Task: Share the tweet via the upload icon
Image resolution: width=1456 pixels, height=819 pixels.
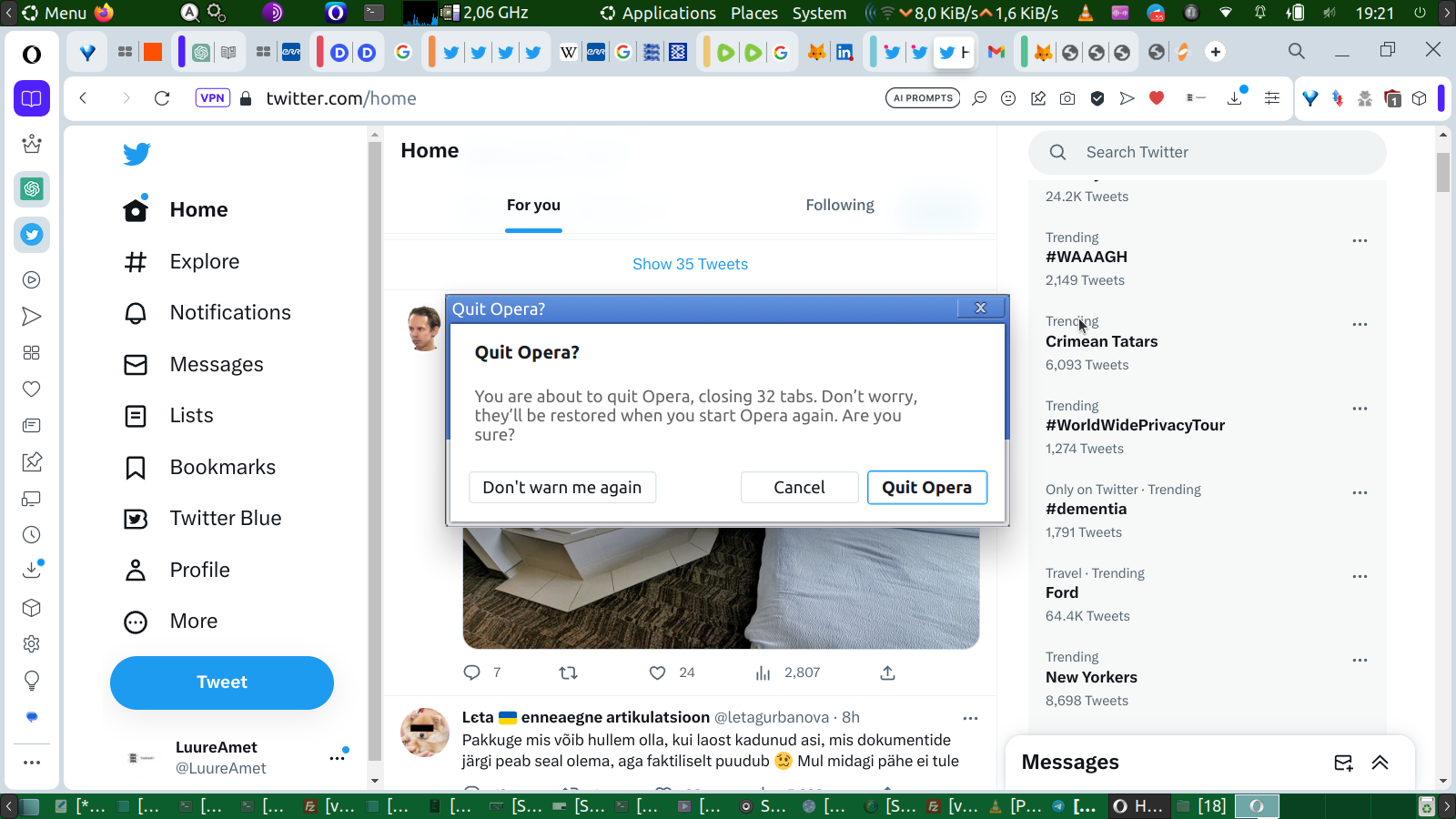Action: click(x=887, y=672)
